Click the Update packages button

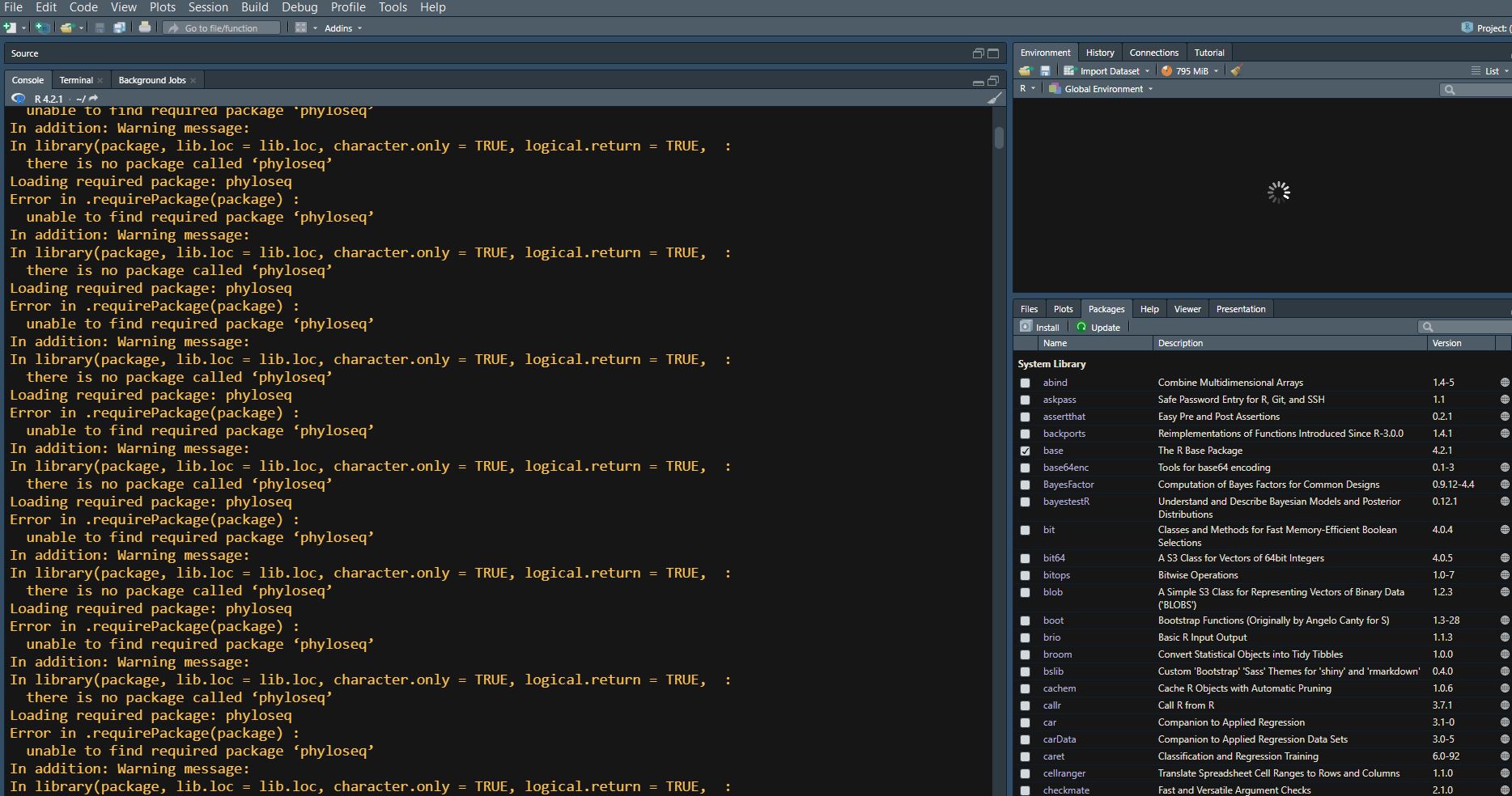pos(1098,328)
